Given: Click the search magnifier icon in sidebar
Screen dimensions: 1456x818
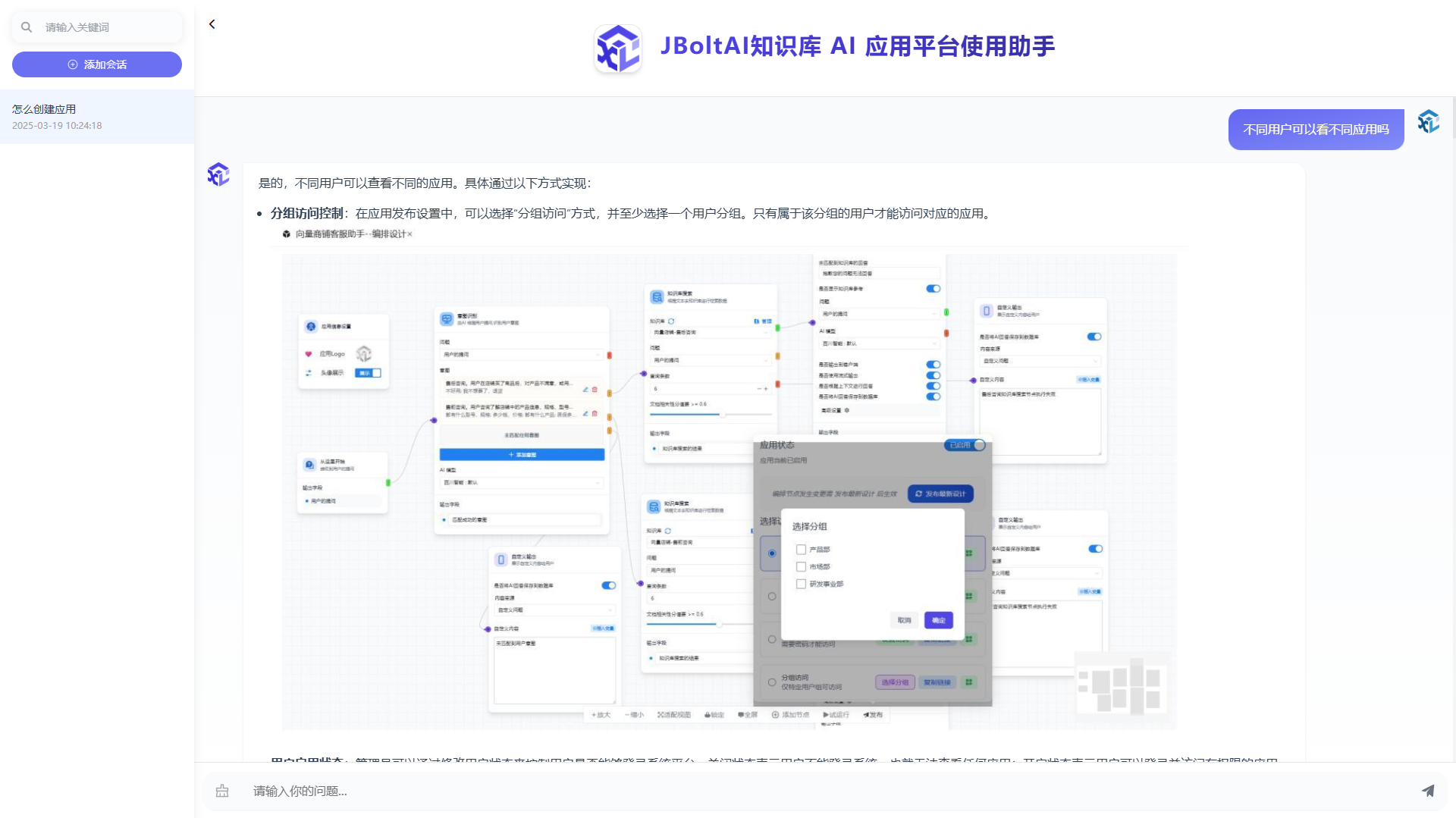Looking at the screenshot, I should click(x=27, y=27).
